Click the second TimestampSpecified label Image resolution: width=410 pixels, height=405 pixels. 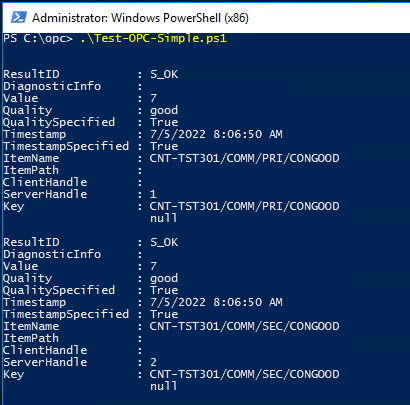point(66,314)
